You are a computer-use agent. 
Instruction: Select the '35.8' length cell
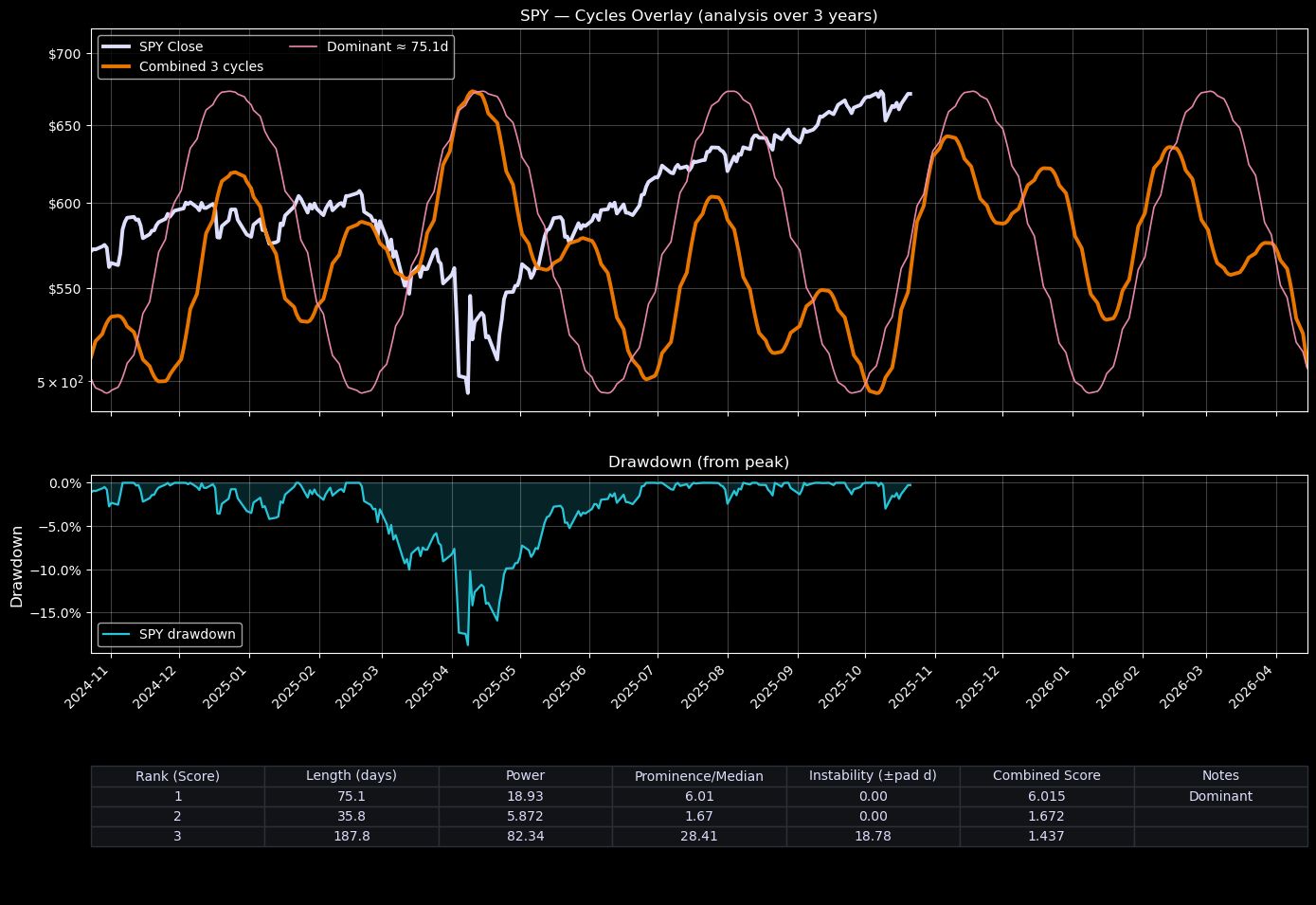352,816
